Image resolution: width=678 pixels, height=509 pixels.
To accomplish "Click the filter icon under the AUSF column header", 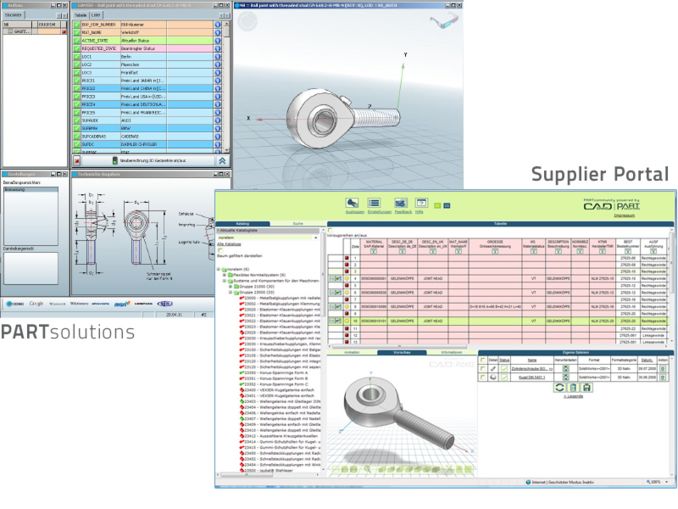I will point(653,251).
